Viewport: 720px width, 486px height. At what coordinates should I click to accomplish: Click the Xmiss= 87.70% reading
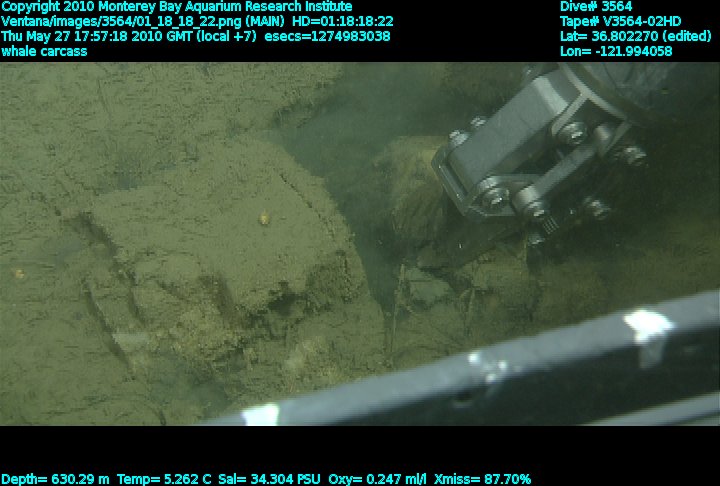[x=483, y=479]
